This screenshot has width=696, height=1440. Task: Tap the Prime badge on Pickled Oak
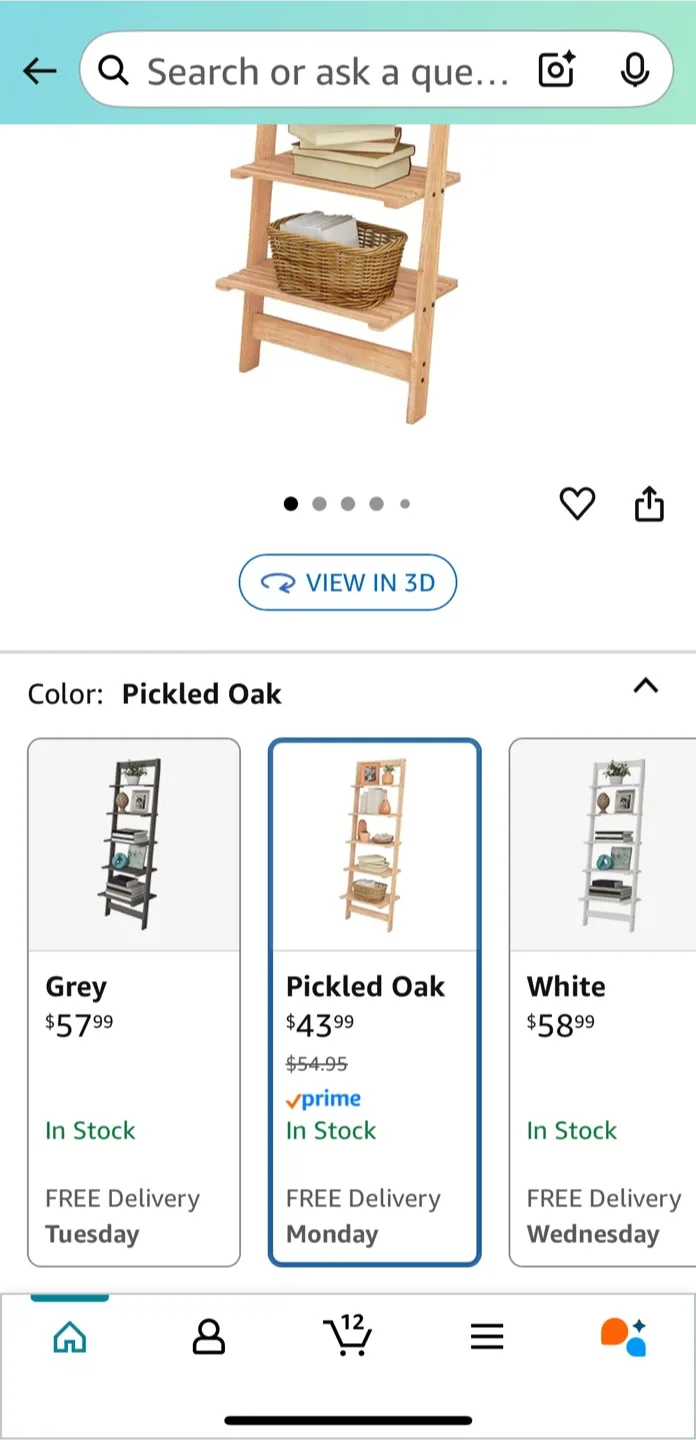[x=323, y=1099]
